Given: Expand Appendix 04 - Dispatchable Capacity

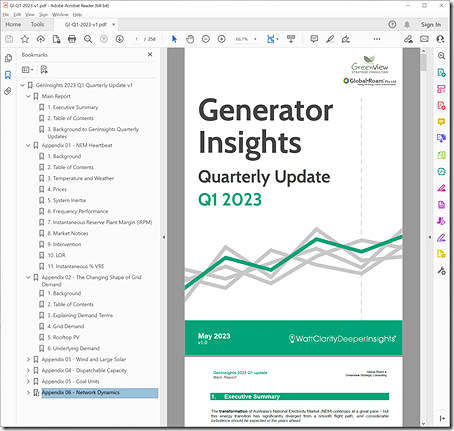Looking at the screenshot, I should [x=28, y=370].
